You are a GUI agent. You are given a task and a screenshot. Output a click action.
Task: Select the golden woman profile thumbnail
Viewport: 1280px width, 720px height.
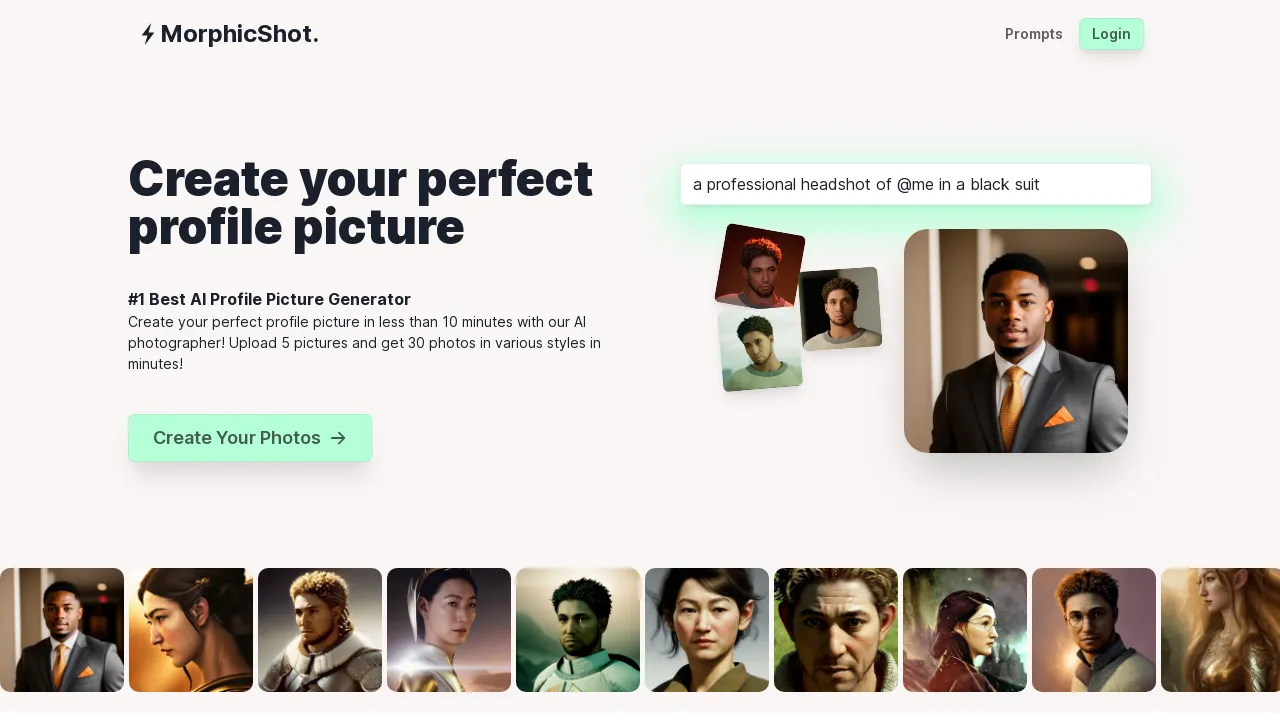tap(190, 629)
